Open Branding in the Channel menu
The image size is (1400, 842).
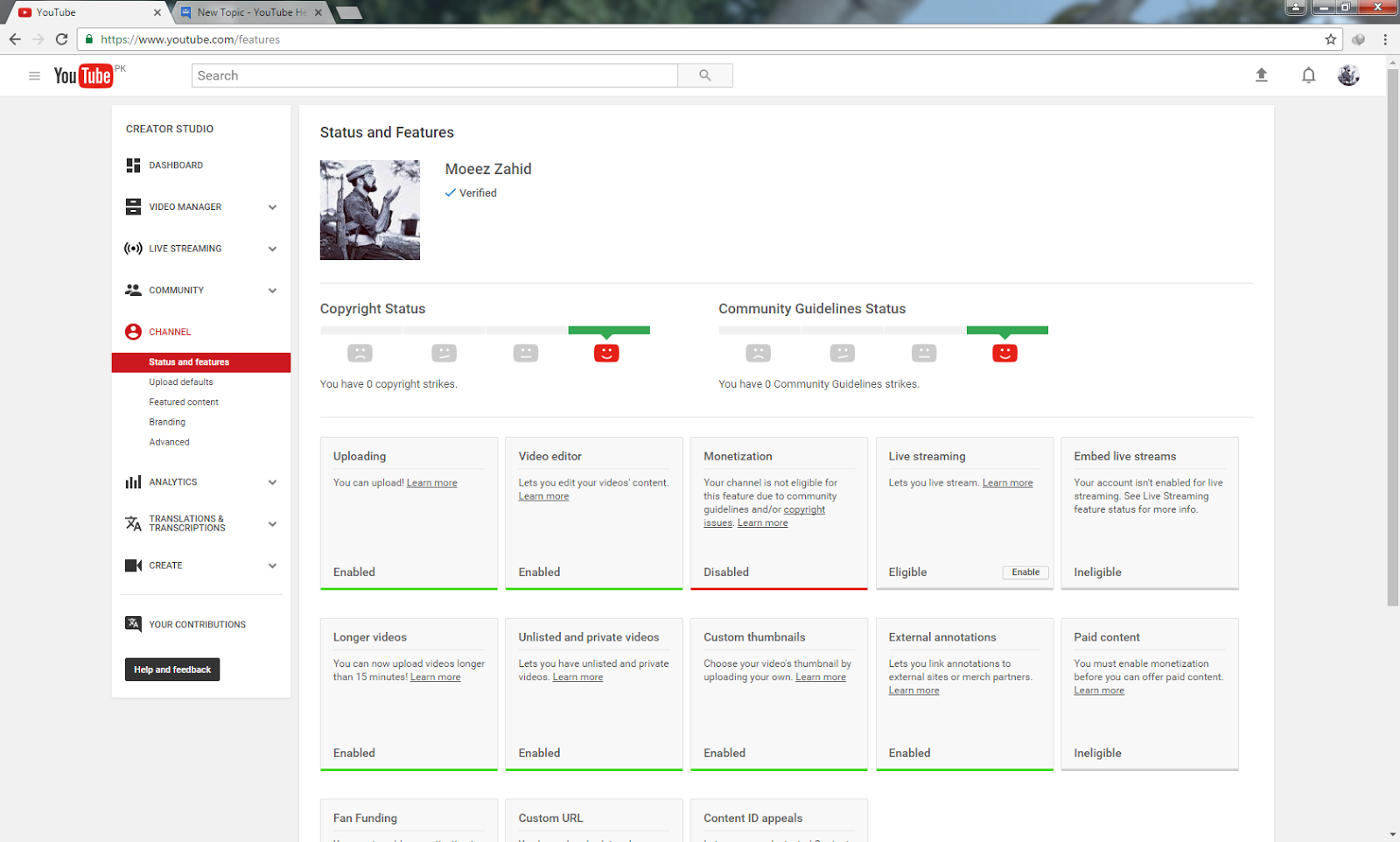(167, 422)
